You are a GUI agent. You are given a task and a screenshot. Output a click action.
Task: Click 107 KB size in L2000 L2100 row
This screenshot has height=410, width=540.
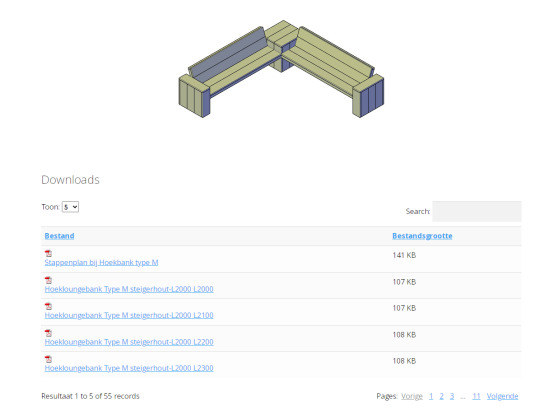404,308
